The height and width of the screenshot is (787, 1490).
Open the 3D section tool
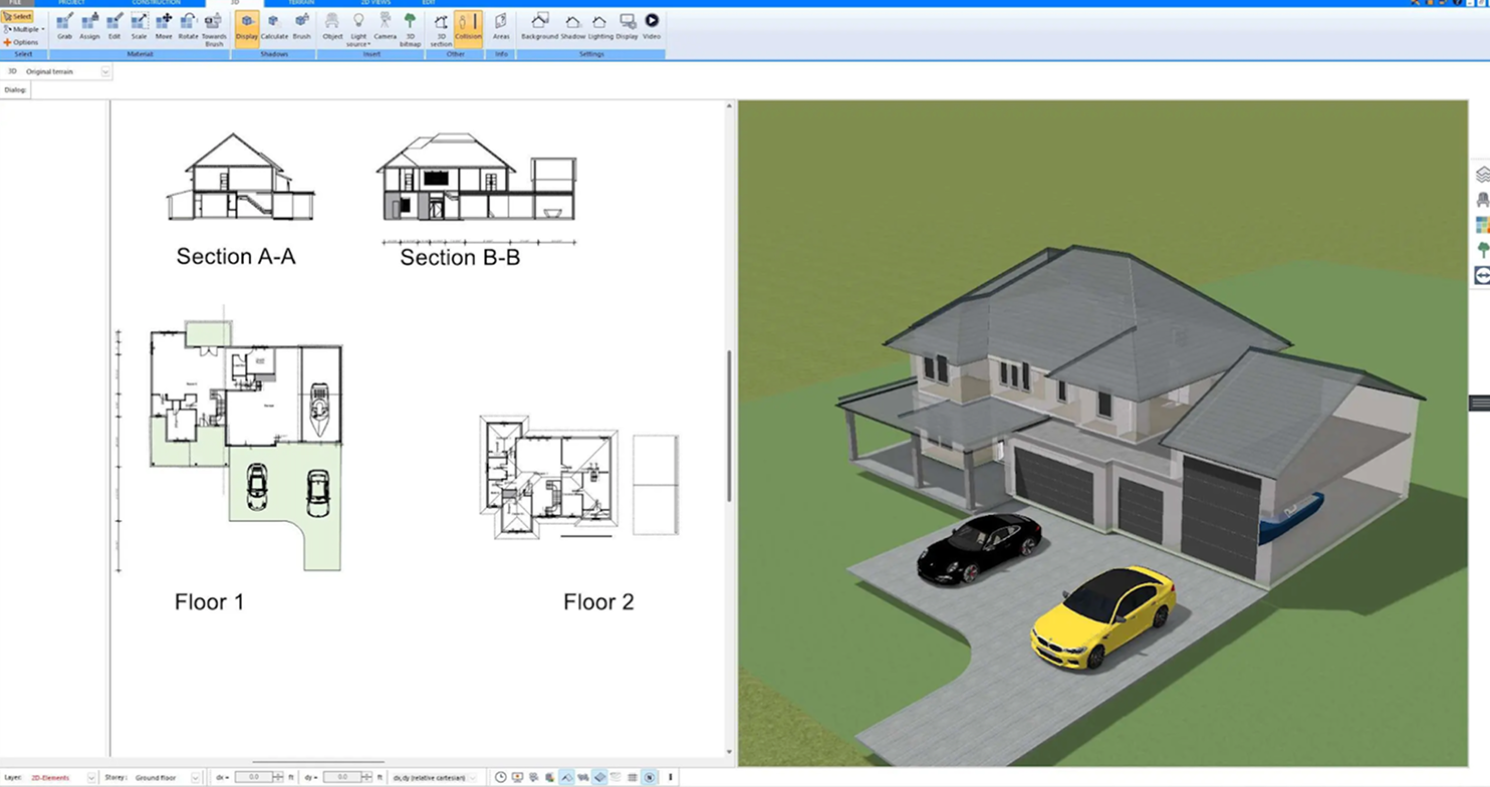coord(441,30)
